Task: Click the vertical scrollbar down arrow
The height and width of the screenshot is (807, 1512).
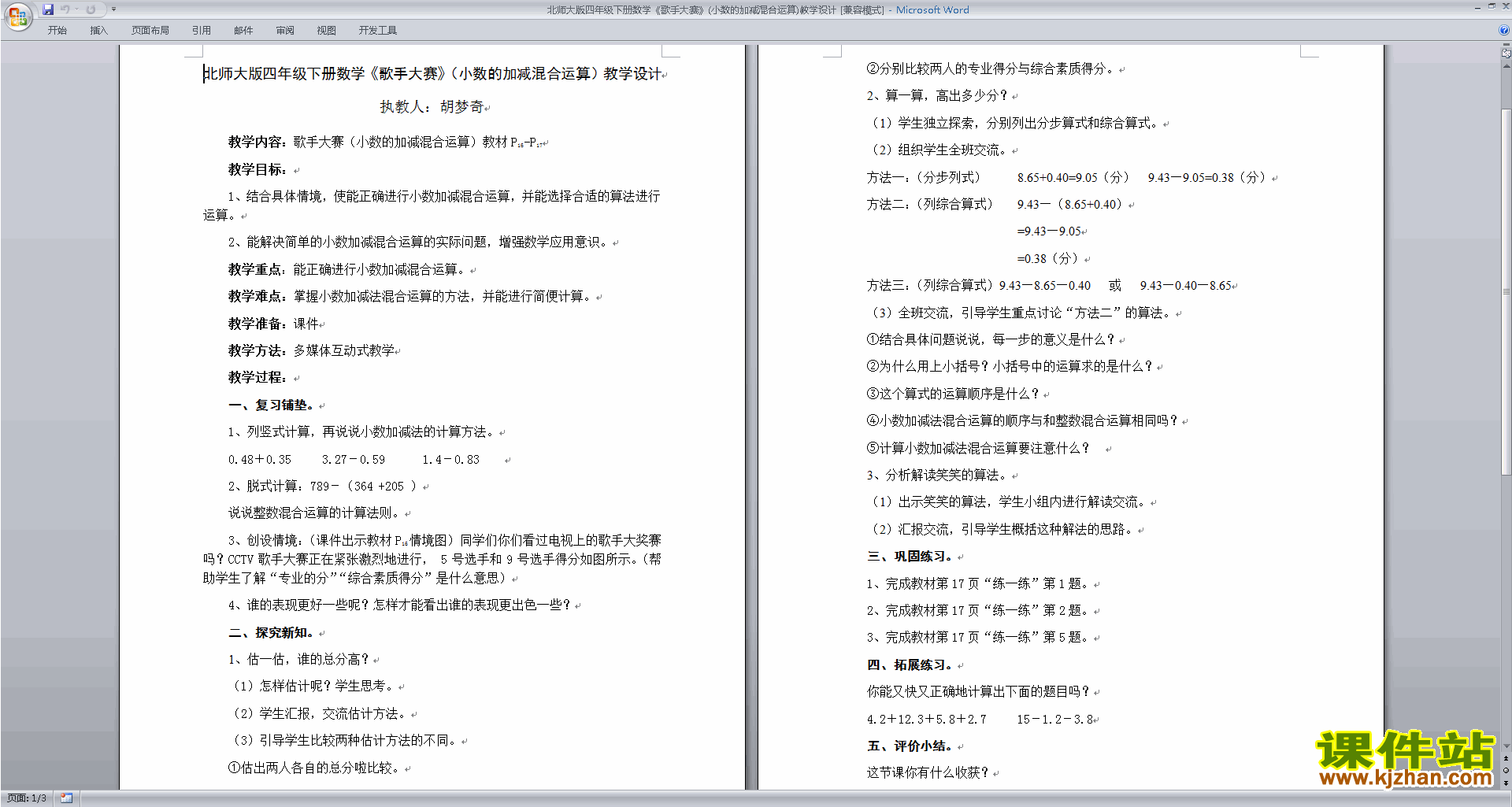Action: pos(1506,746)
